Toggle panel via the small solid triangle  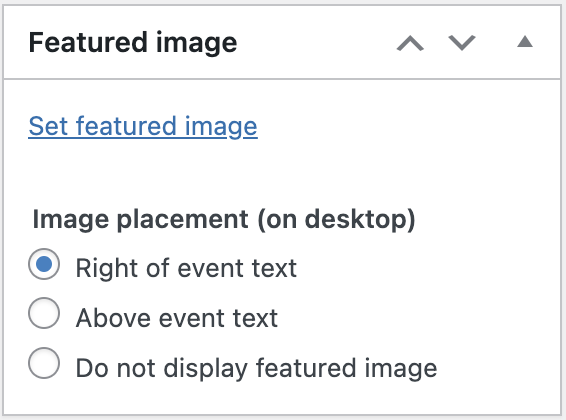tap(525, 42)
